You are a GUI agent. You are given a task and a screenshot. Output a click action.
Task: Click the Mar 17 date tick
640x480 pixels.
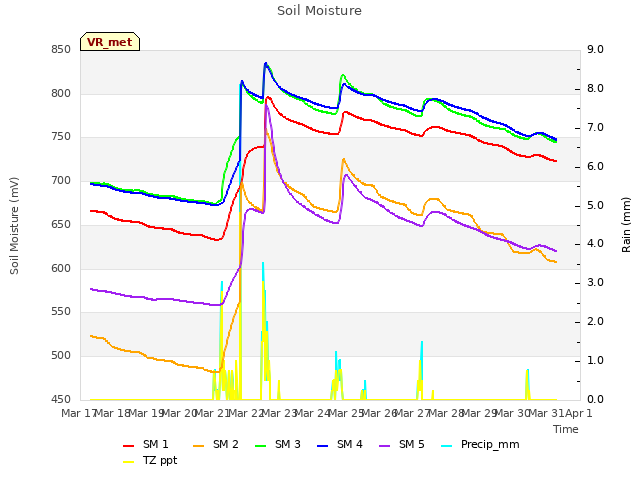point(78,414)
